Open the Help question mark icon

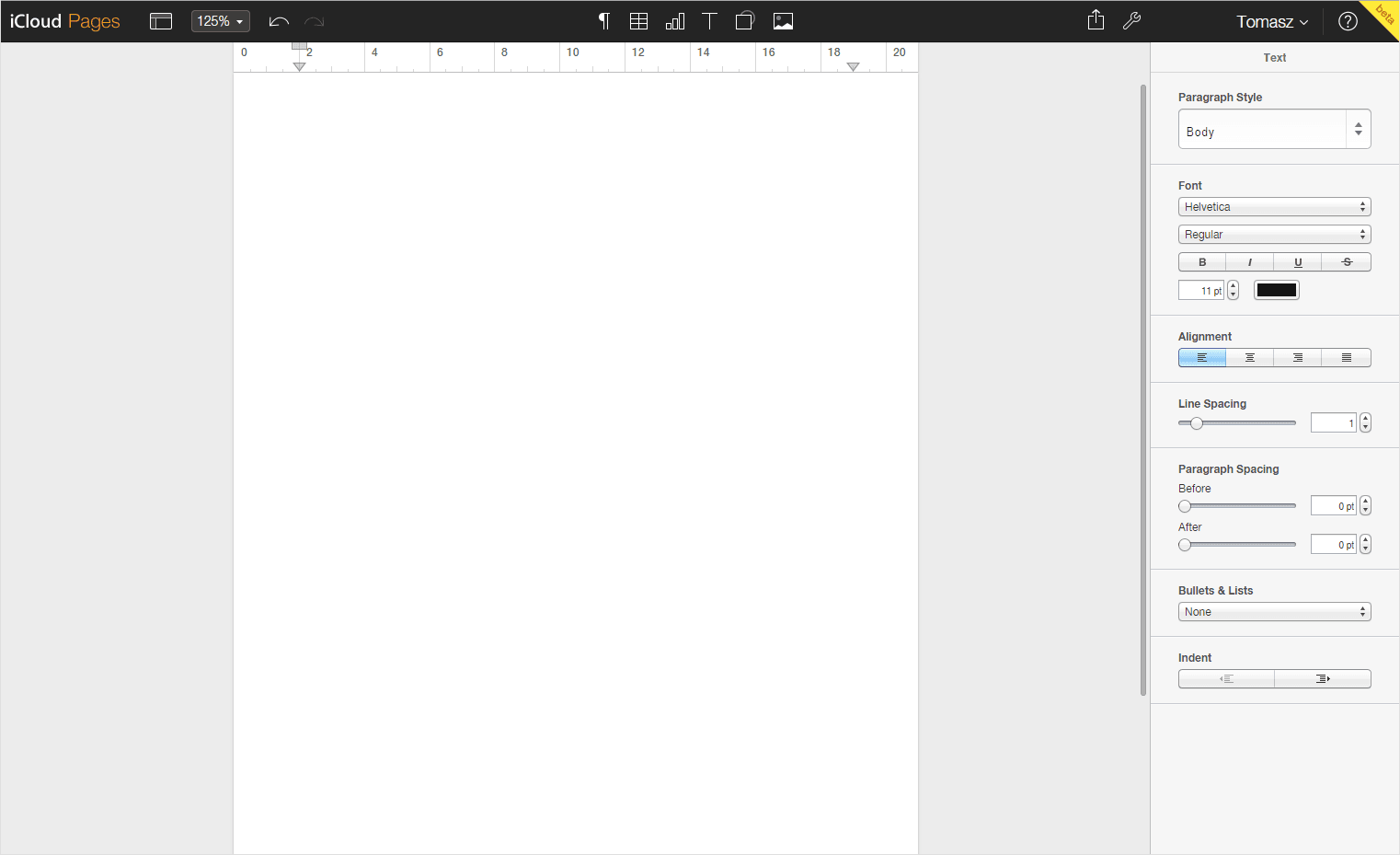(1348, 21)
